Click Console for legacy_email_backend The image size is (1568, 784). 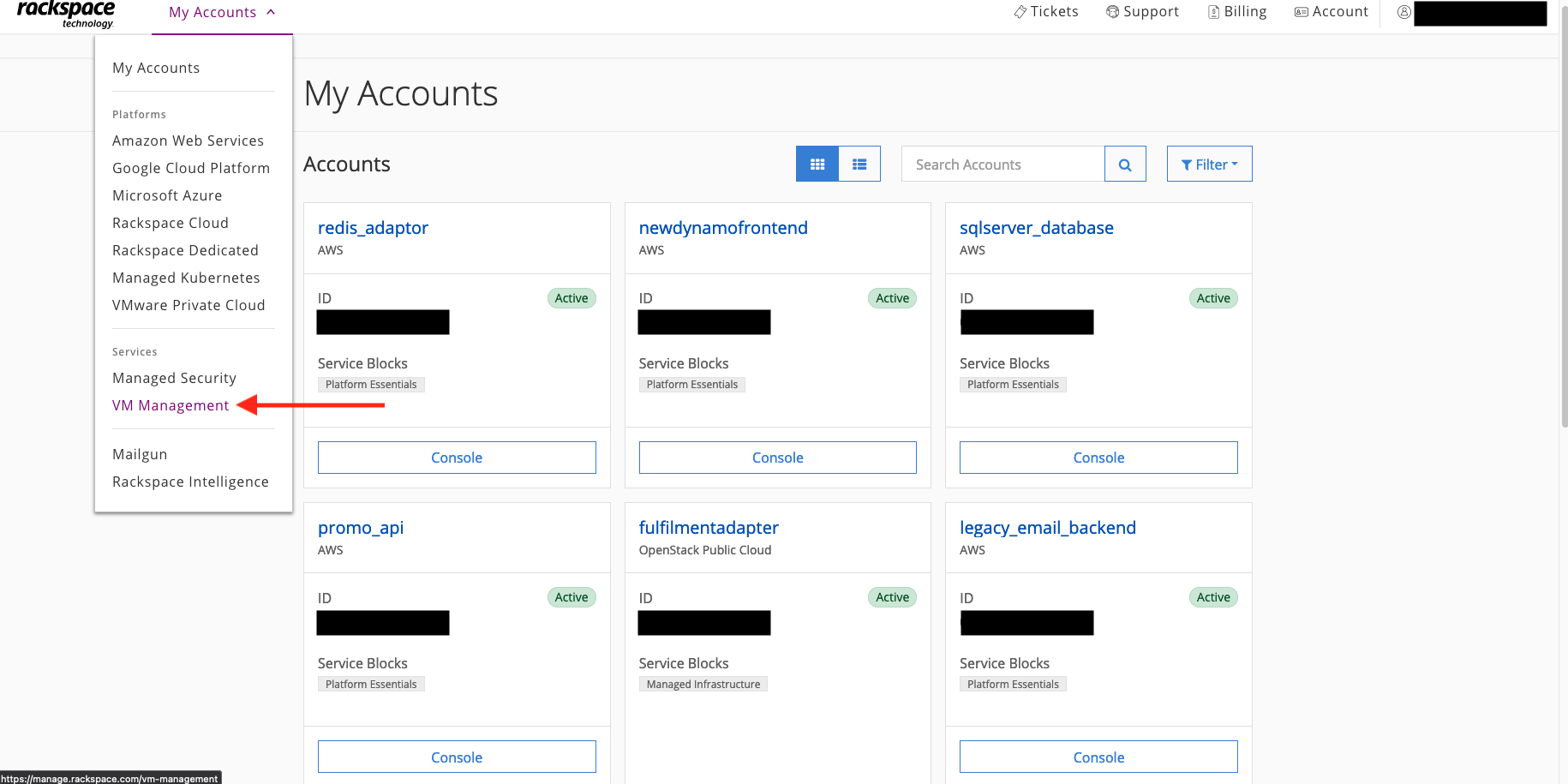[x=1098, y=757]
